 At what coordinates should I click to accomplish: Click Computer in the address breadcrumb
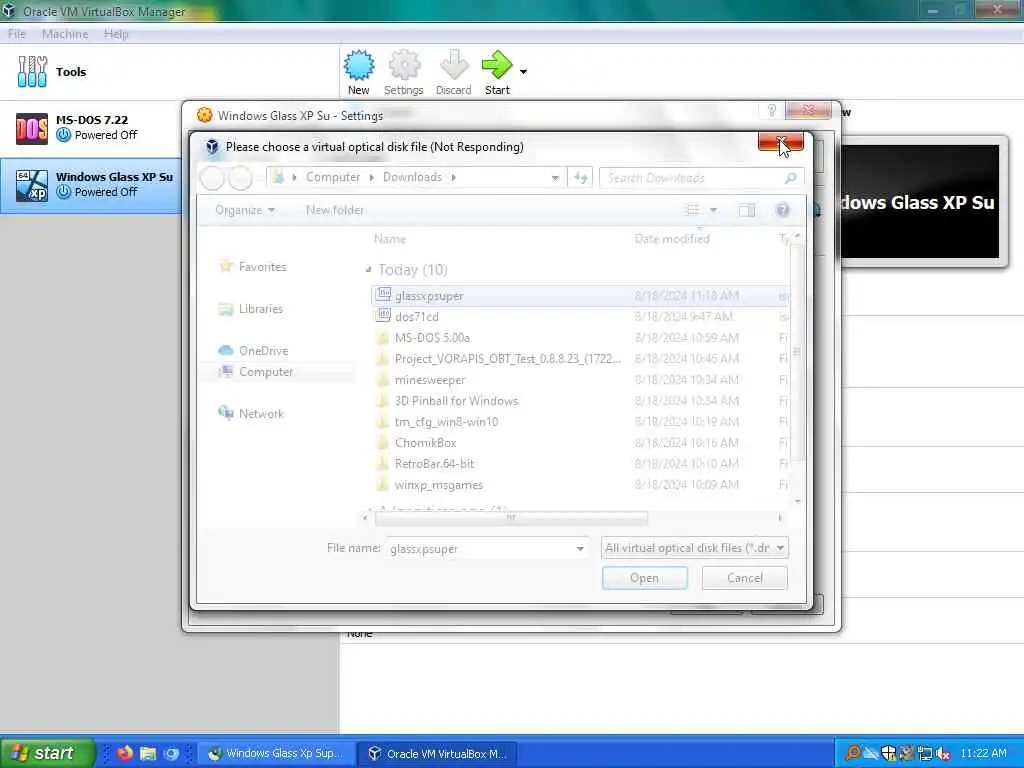click(333, 177)
